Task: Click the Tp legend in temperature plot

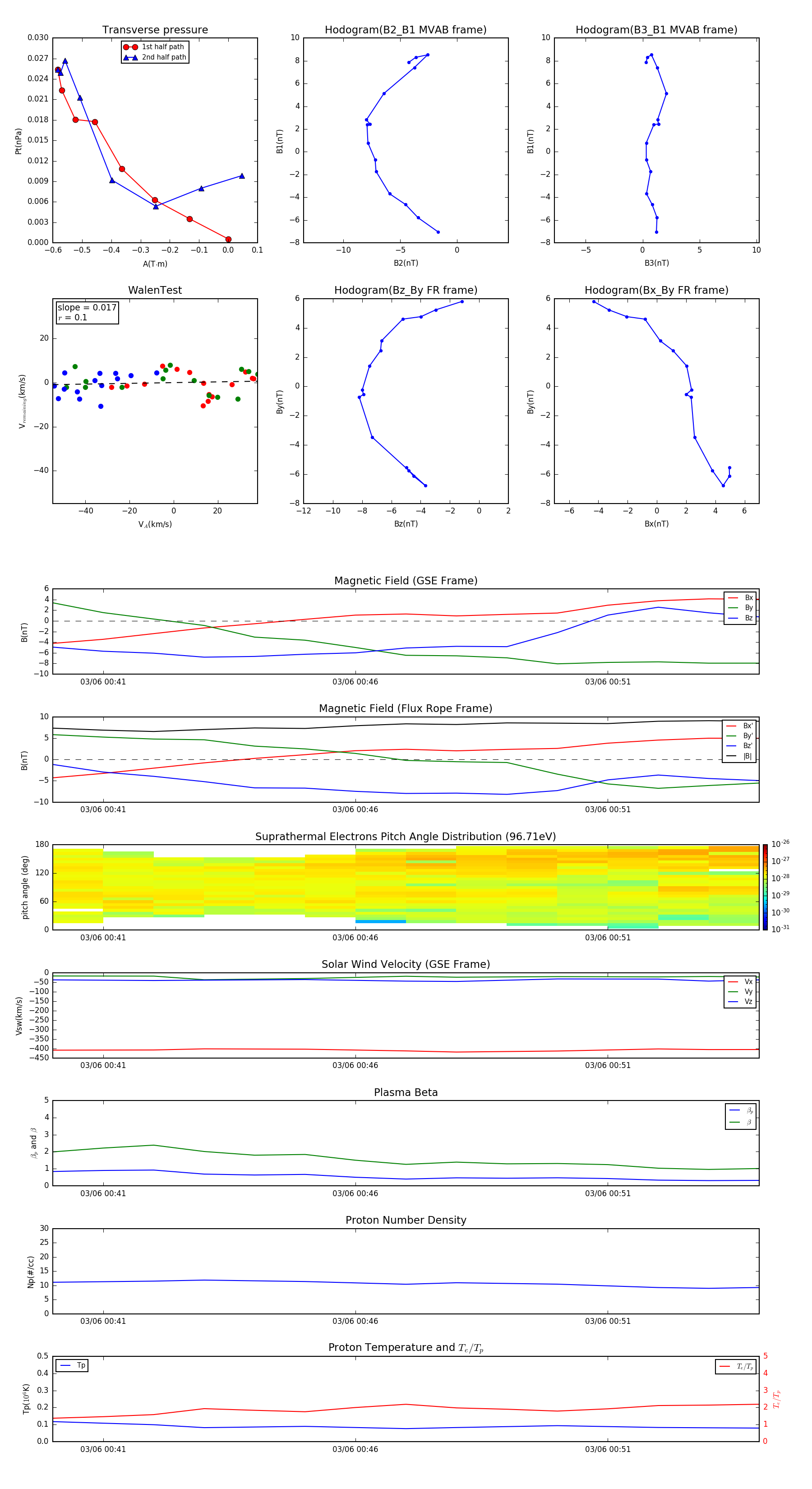Action: pyautogui.click(x=72, y=1365)
